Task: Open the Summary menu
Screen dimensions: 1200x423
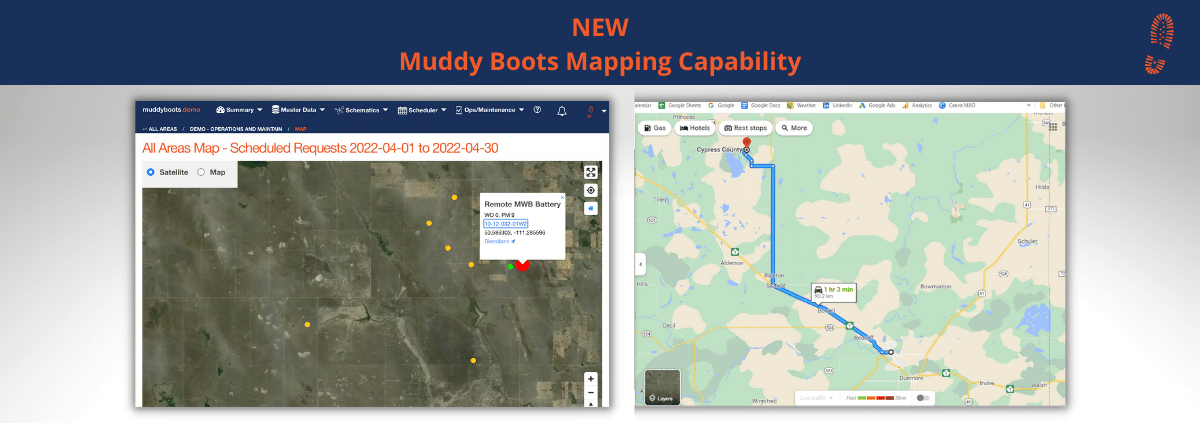Action: [x=239, y=110]
